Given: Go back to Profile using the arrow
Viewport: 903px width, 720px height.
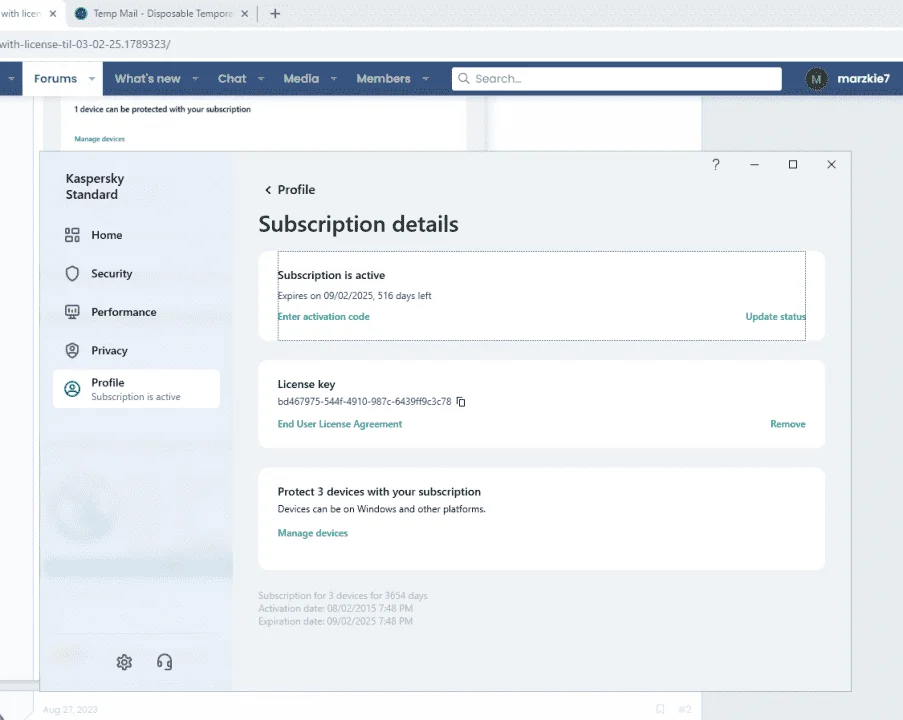Looking at the screenshot, I should coord(268,190).
